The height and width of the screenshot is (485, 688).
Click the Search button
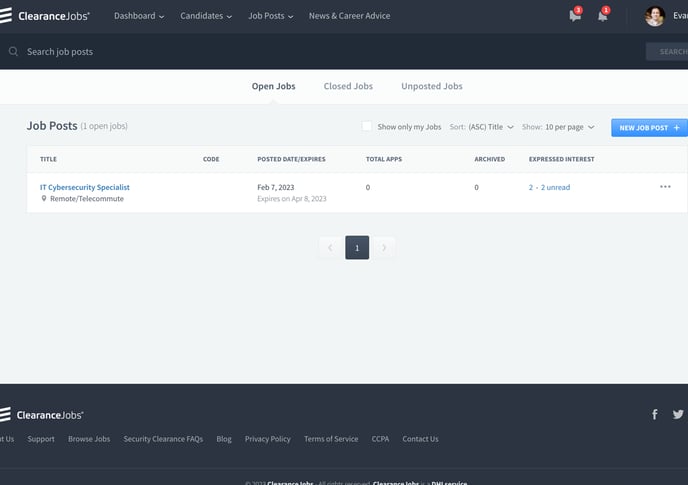click(667, 52)
